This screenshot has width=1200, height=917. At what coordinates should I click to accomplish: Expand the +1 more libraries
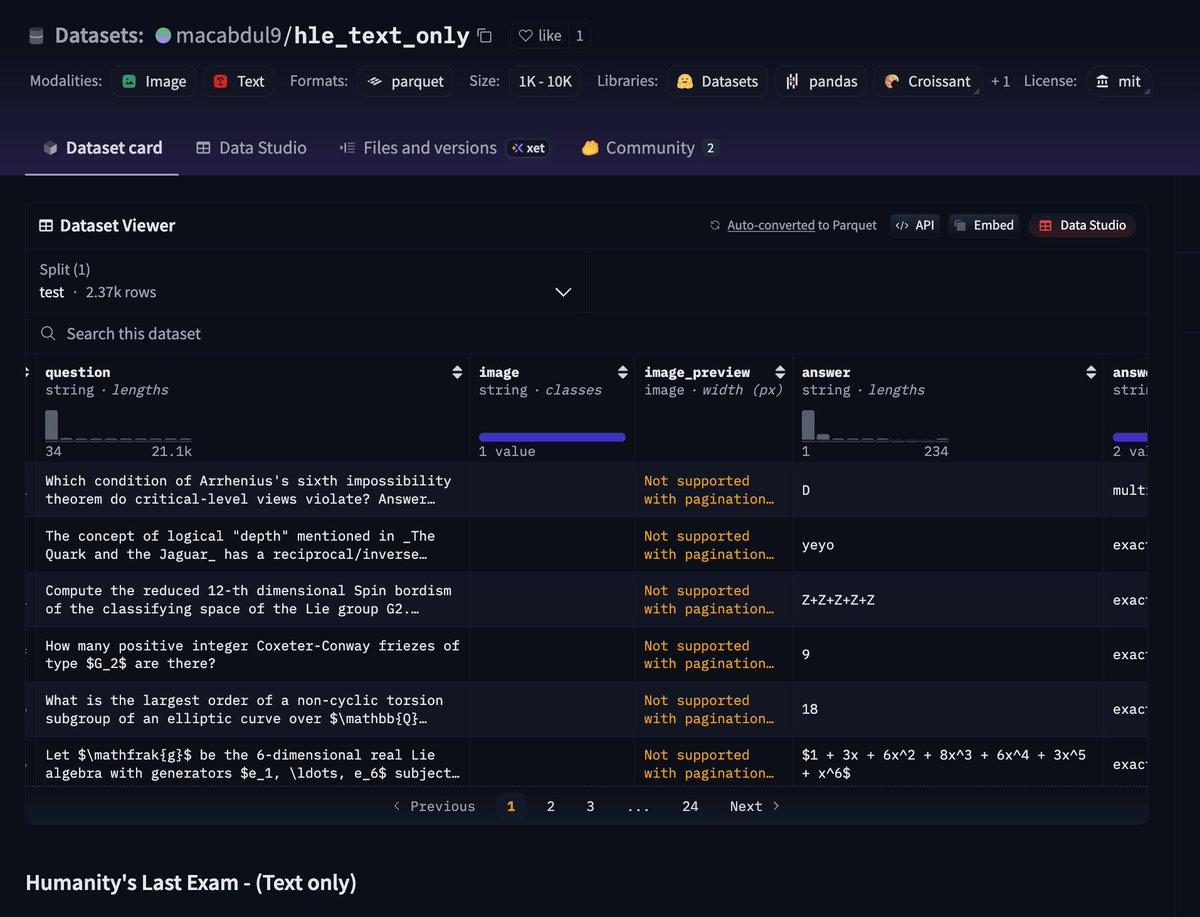tap(1000, 81)
